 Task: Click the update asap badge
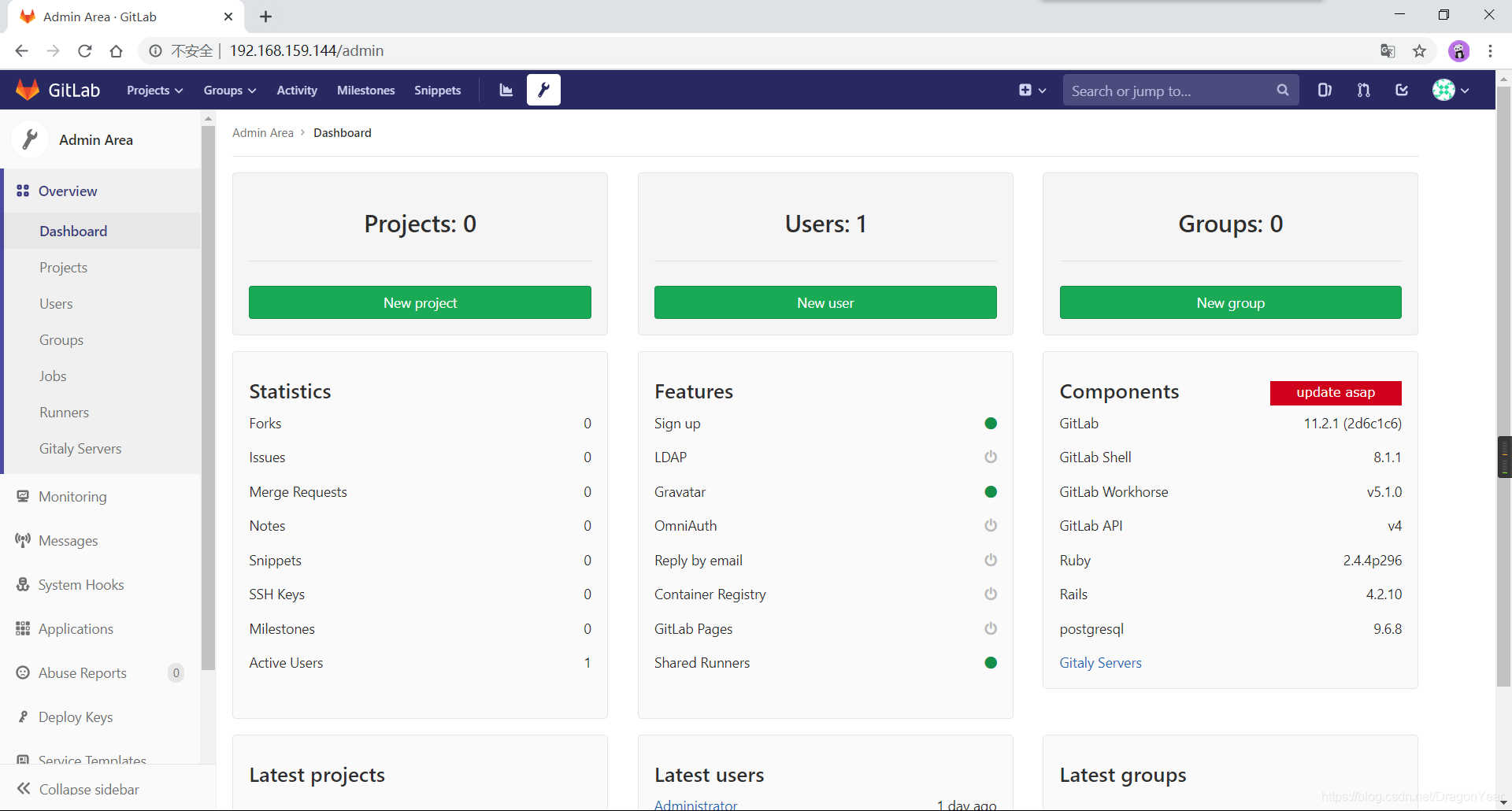coord(1336,392)
